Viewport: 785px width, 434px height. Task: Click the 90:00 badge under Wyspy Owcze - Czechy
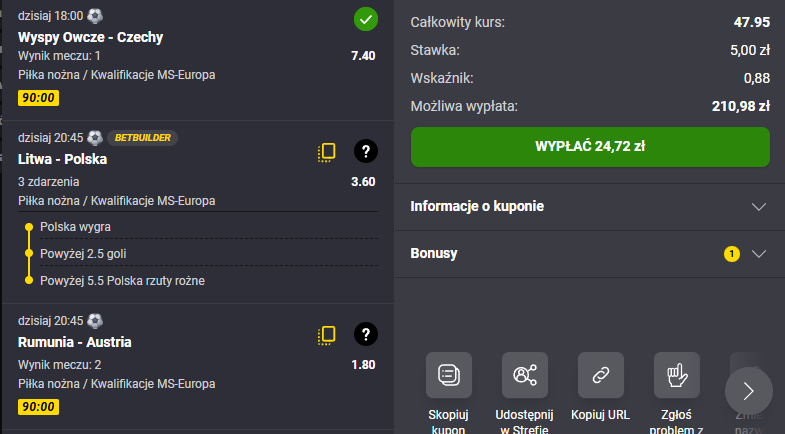coord(38,98)
